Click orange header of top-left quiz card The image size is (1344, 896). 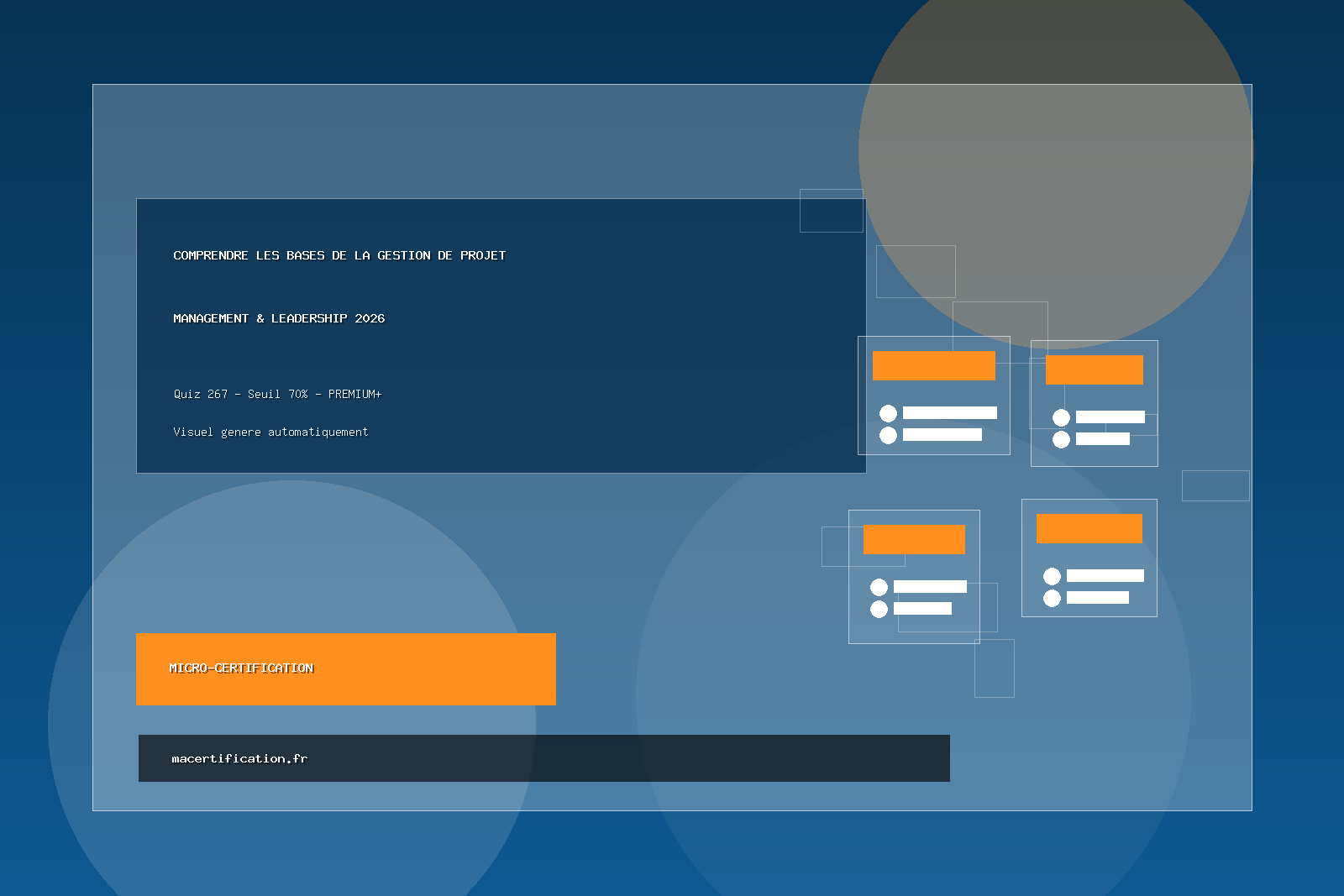coord(933,365)
